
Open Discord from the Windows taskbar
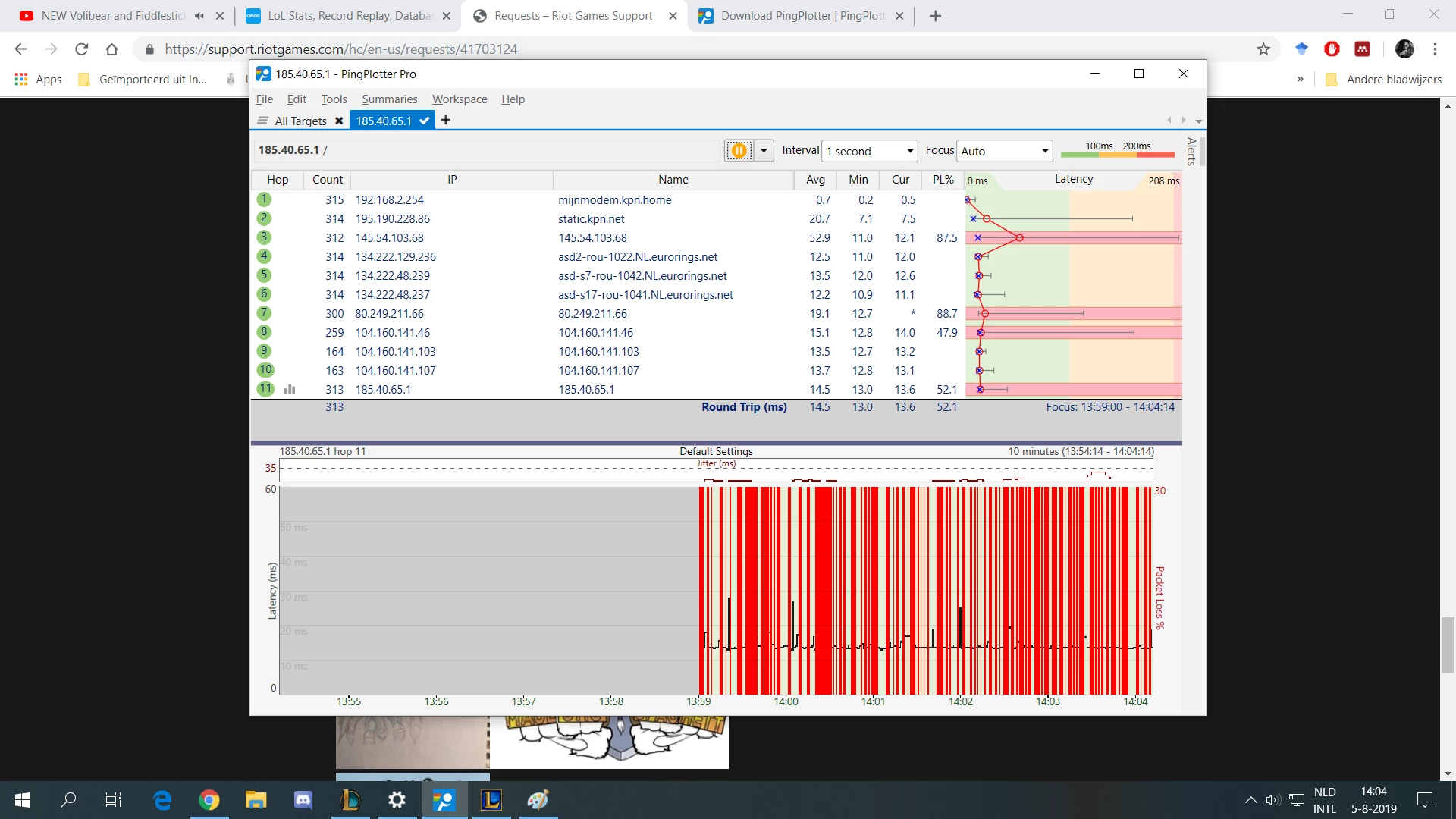point(303,799)
